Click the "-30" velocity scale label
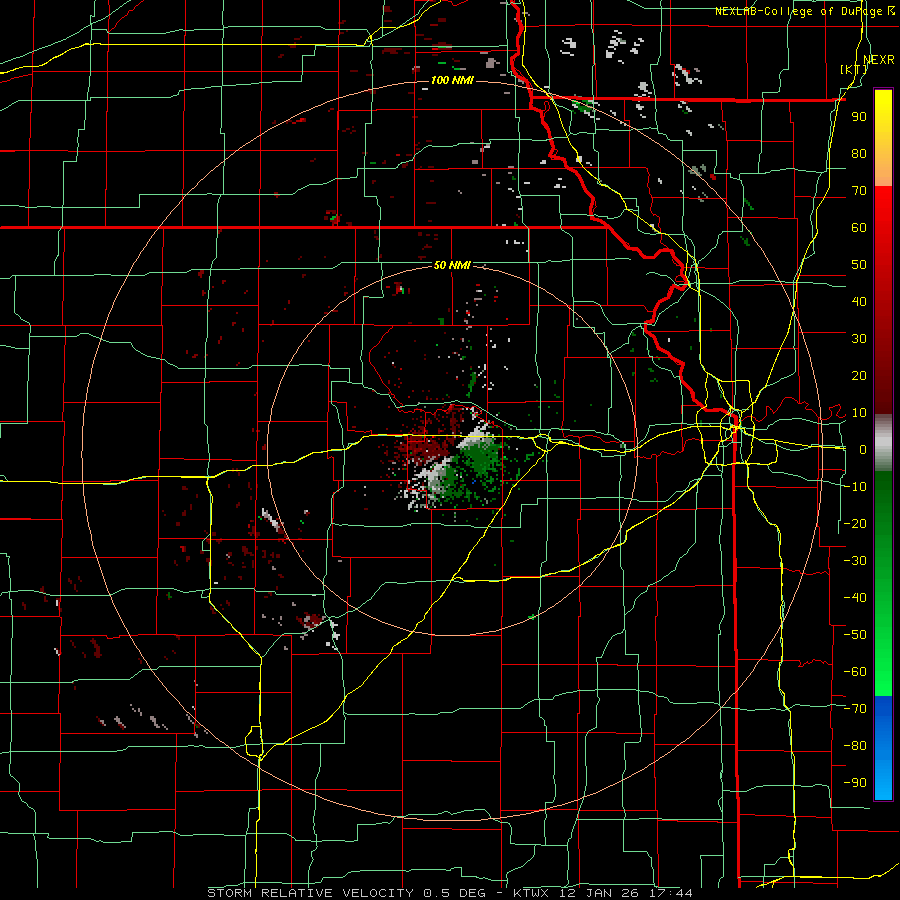The image size is (900, 900). point(855,560)
